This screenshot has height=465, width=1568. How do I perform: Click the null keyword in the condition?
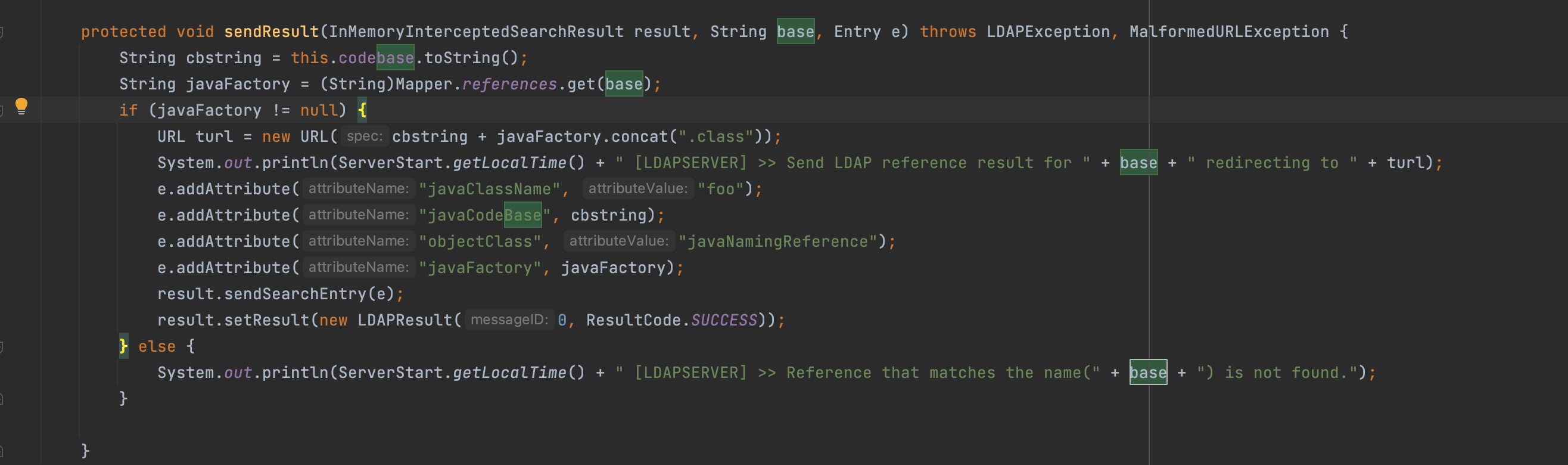(319, 110)
